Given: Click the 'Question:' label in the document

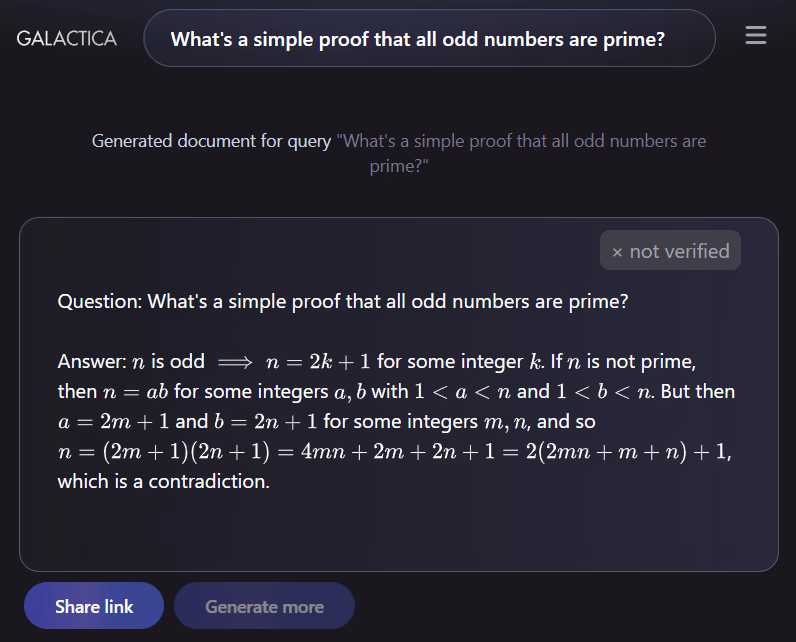Looking at the screenshot, I should [x=100, y=301].
